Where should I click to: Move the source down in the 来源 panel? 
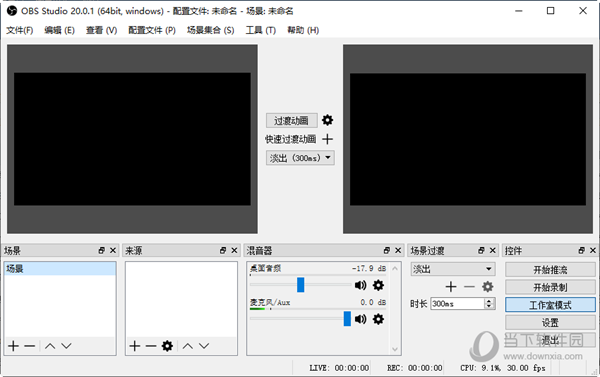[204, 346]
